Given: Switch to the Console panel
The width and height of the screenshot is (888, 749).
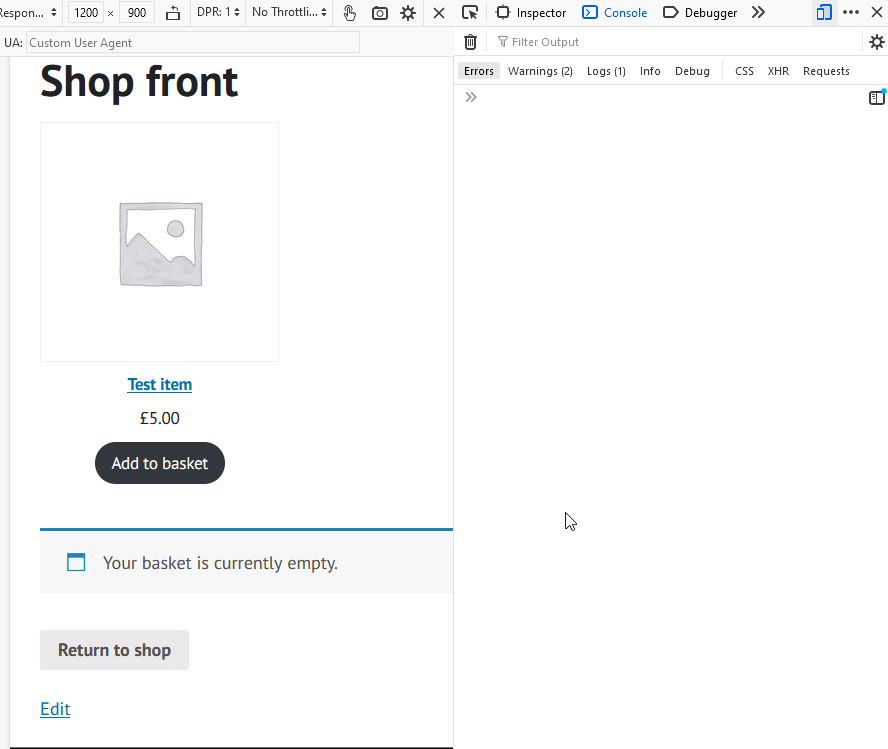Looking at the screenshot, I should [614, 12].
